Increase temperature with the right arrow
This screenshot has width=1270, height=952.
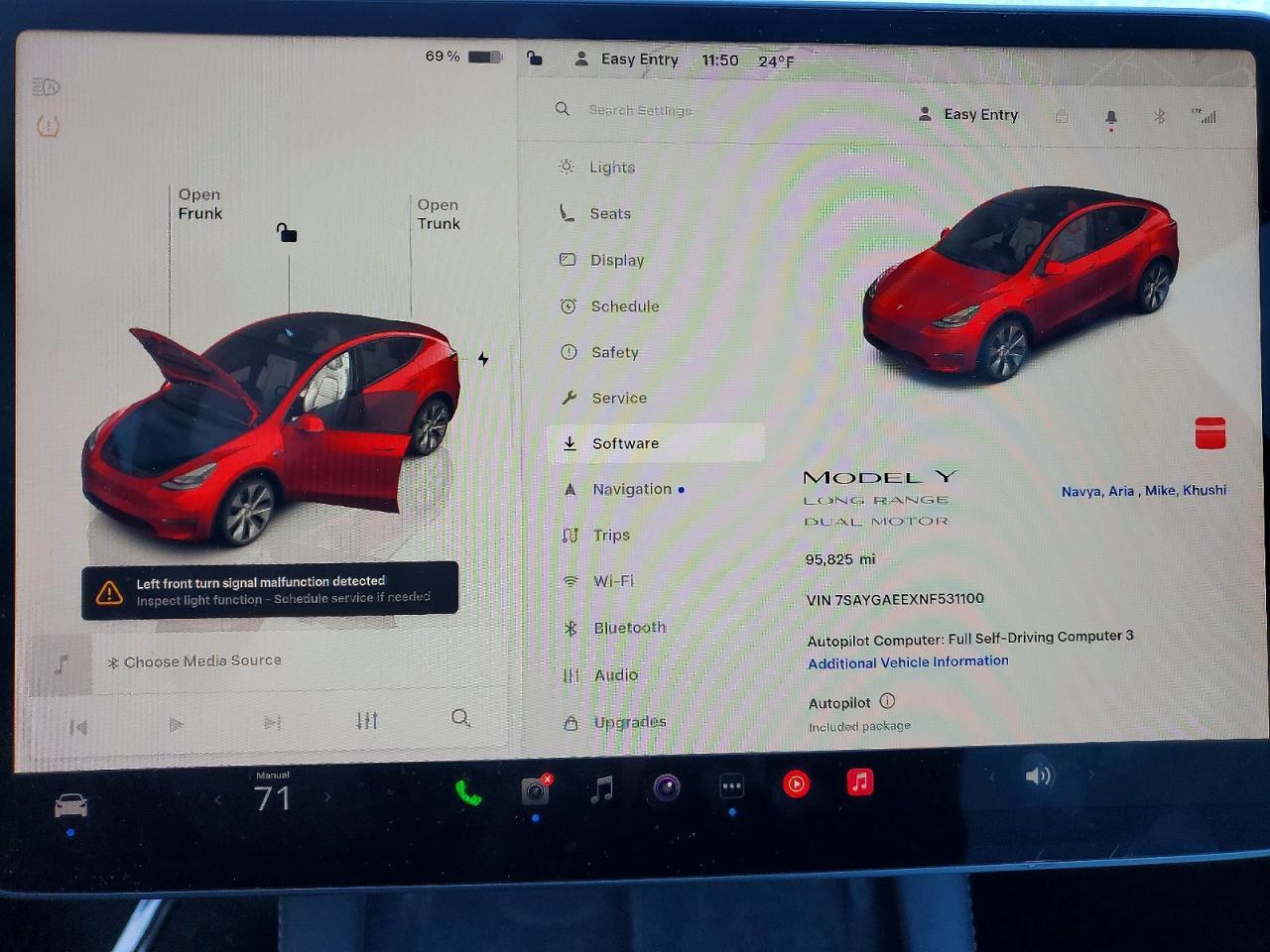point(328,796)
